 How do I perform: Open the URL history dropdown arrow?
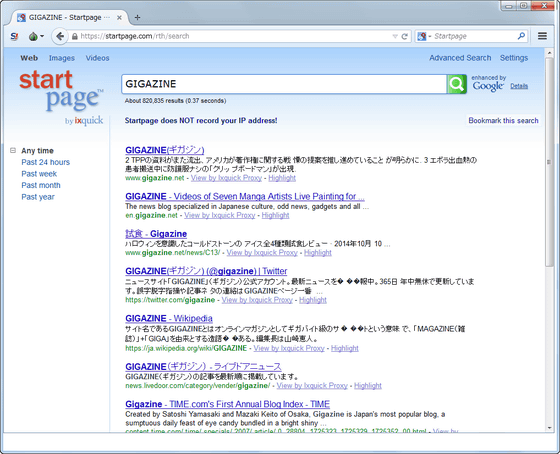(395, 36)
